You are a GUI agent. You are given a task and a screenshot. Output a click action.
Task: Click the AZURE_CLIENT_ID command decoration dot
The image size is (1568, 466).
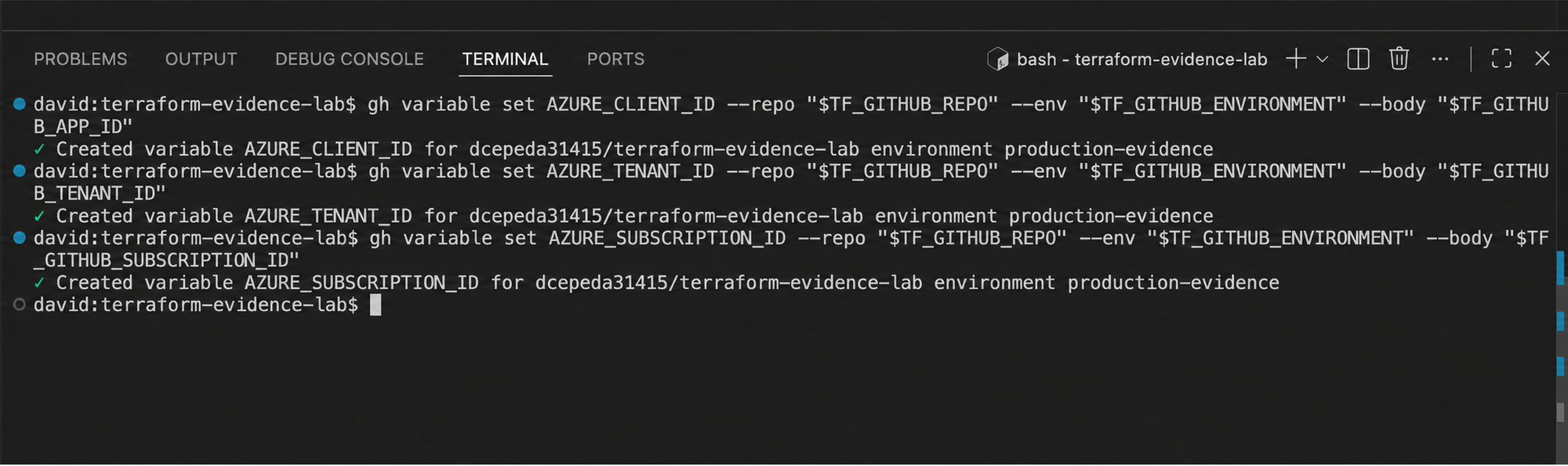coord(20,103)
